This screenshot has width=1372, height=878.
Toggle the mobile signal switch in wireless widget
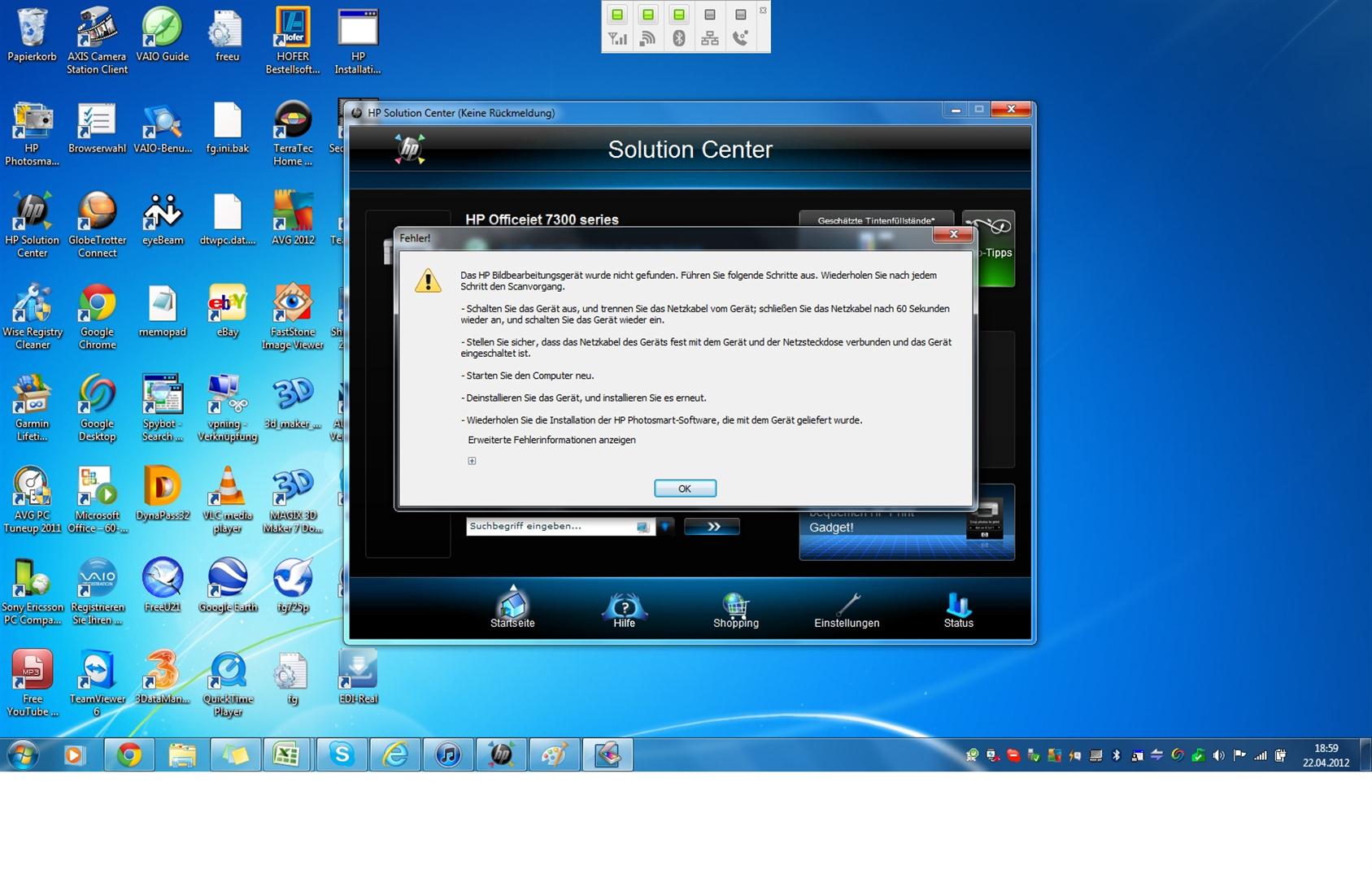coord(617,15)
